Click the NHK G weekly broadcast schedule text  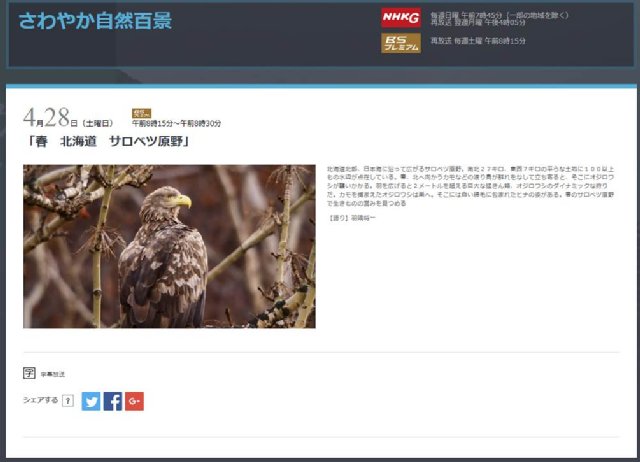click(499, 19)
